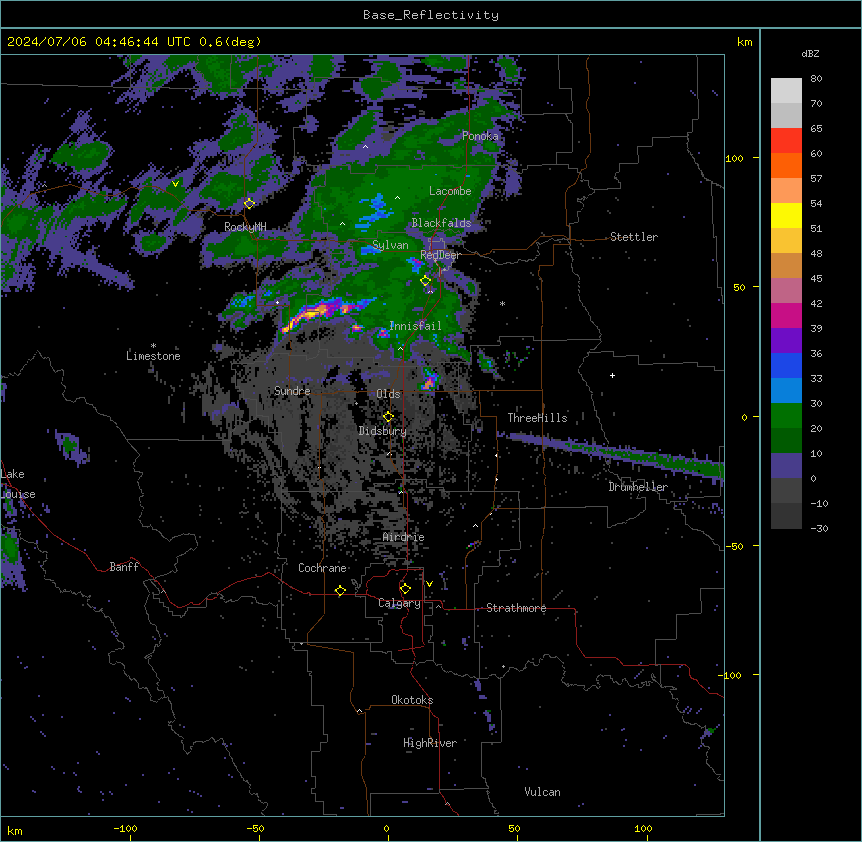Click the magenta 39-42 dBZ legend swatch
The width and height of the screenshot is (862, 842).
click(x=786, y=315)
